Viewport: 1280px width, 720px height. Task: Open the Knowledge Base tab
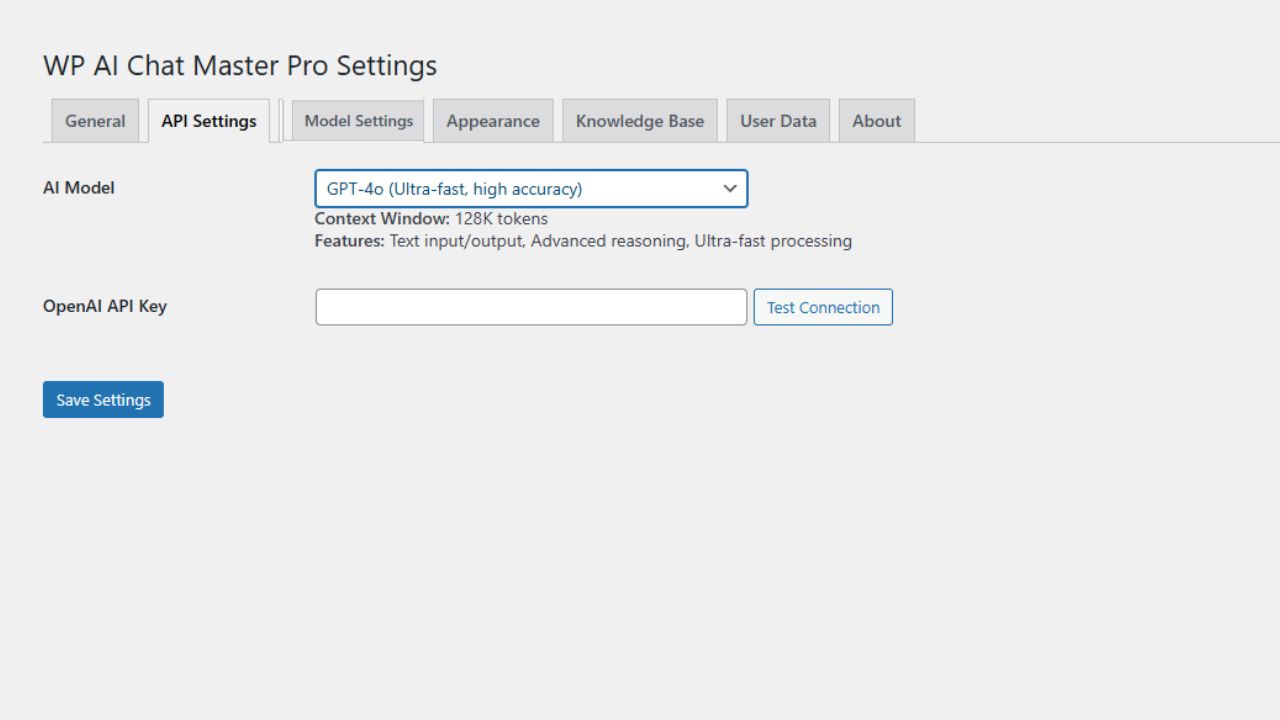coord(640,121)
